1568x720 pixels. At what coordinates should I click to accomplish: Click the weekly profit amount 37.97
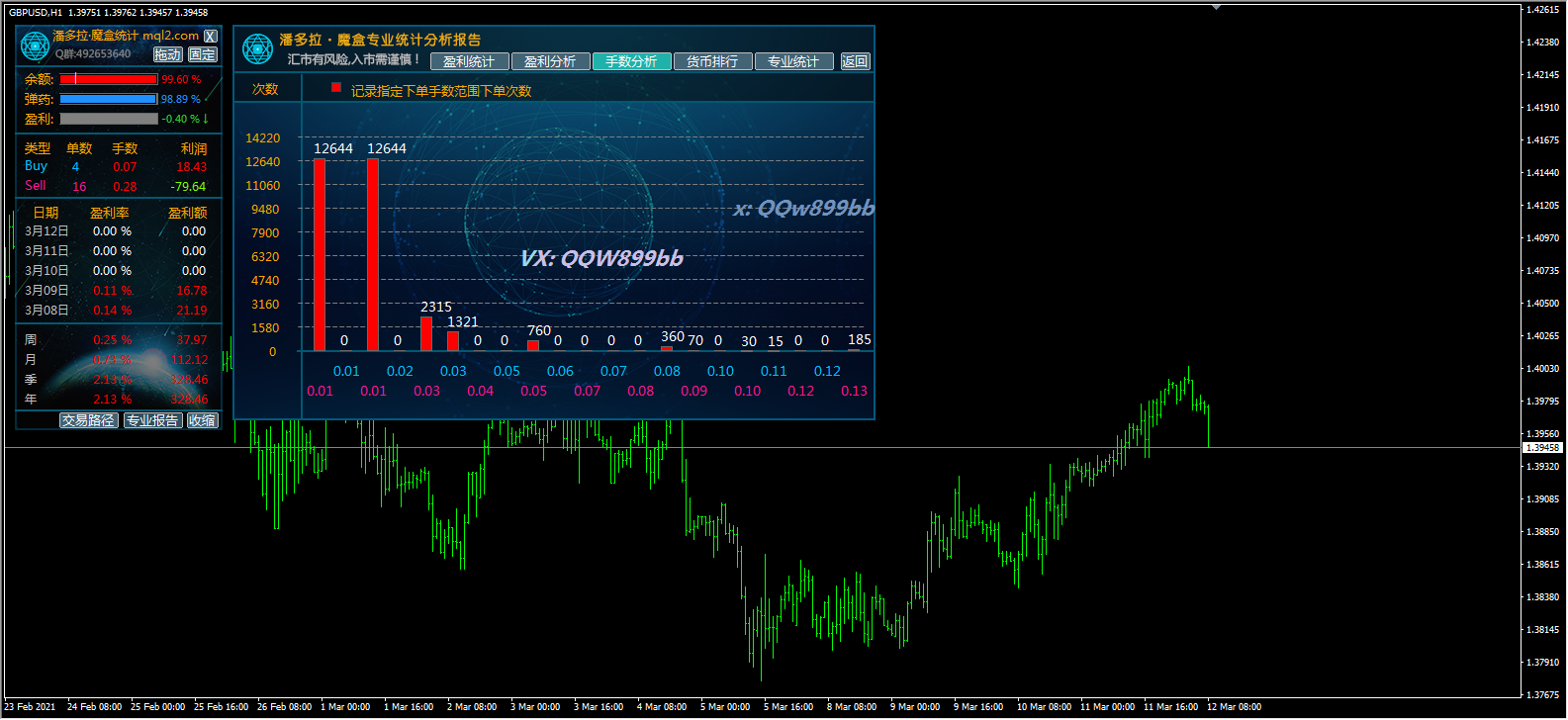click(x=192, y=340)
